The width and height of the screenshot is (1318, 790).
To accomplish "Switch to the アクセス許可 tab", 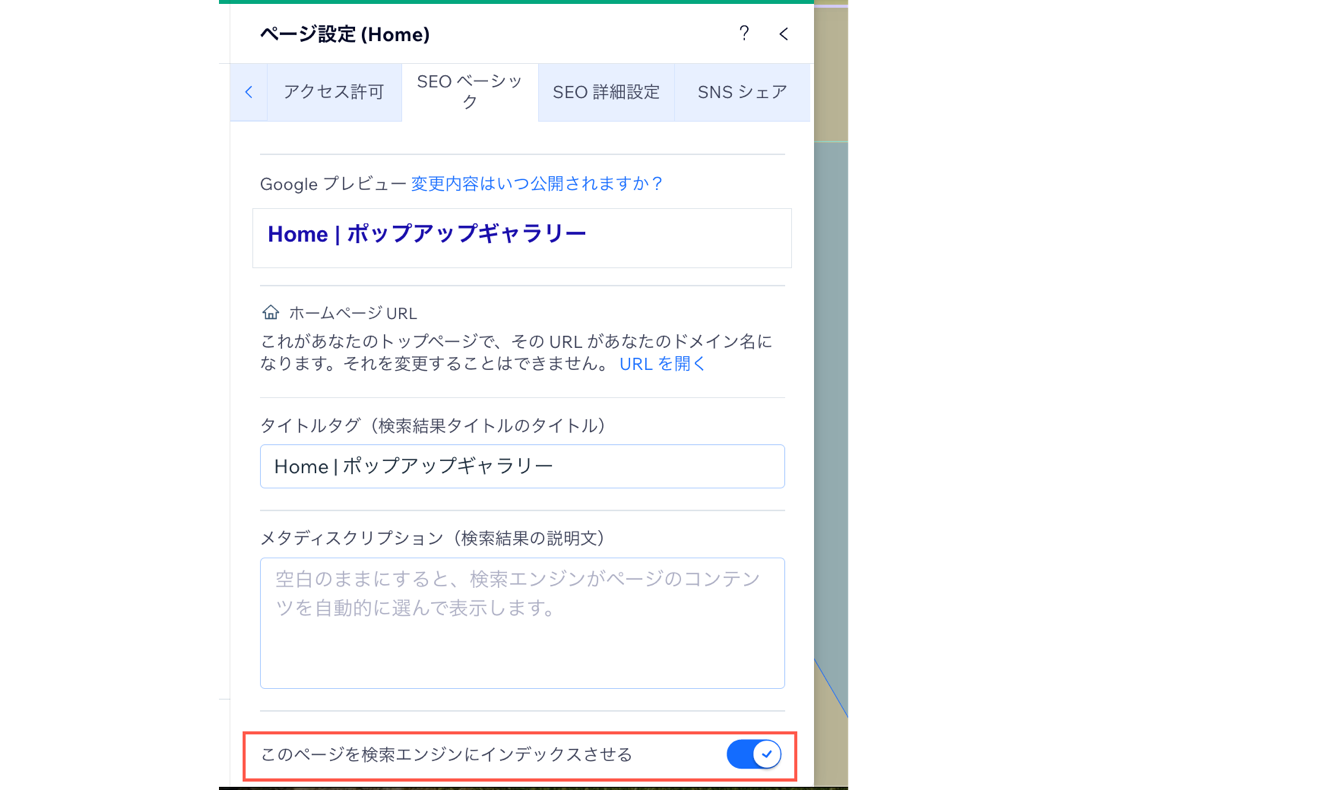I will tap(334, 91).
